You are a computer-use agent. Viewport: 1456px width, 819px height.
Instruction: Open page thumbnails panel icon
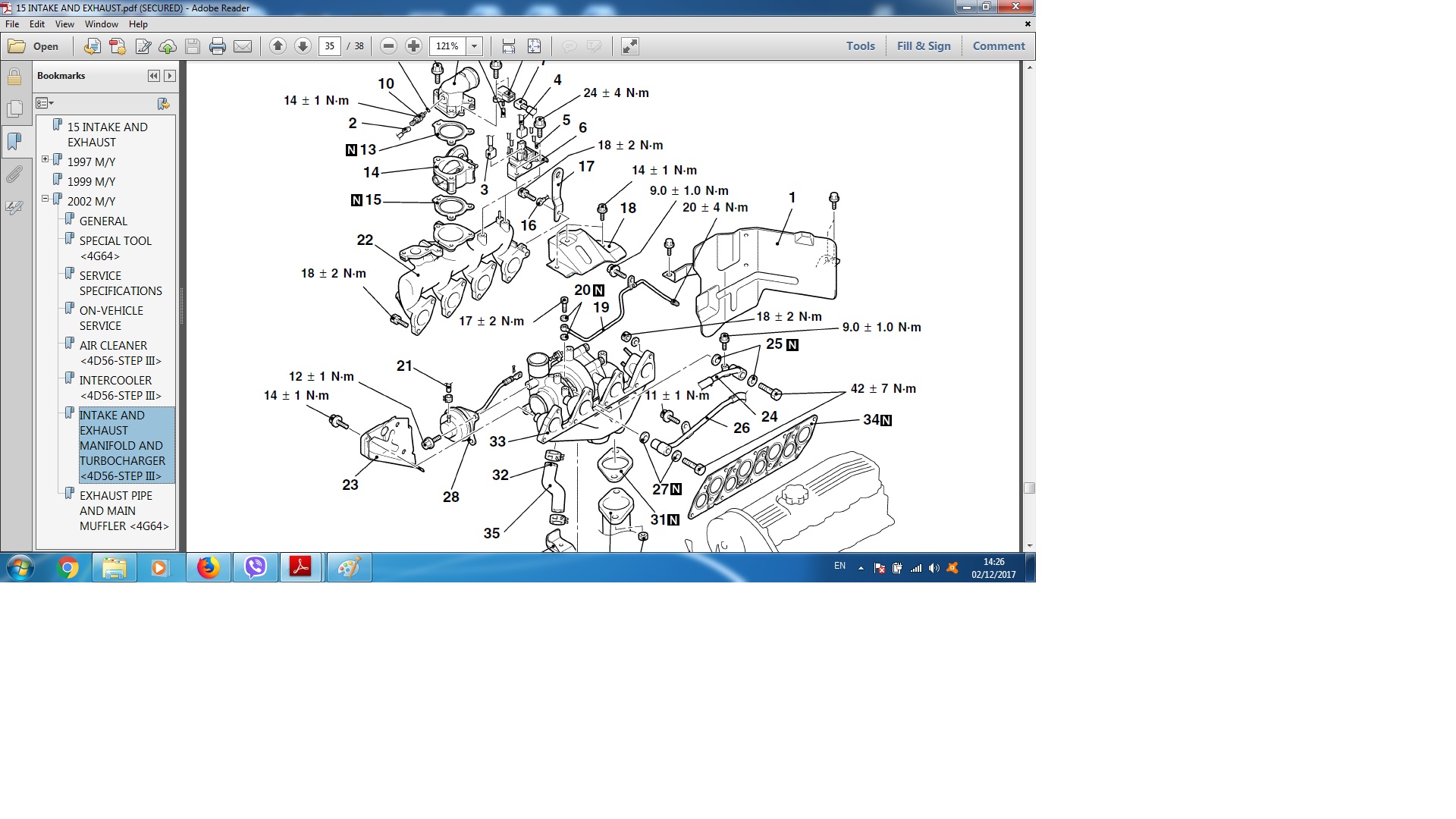click(x=14, y=109)
